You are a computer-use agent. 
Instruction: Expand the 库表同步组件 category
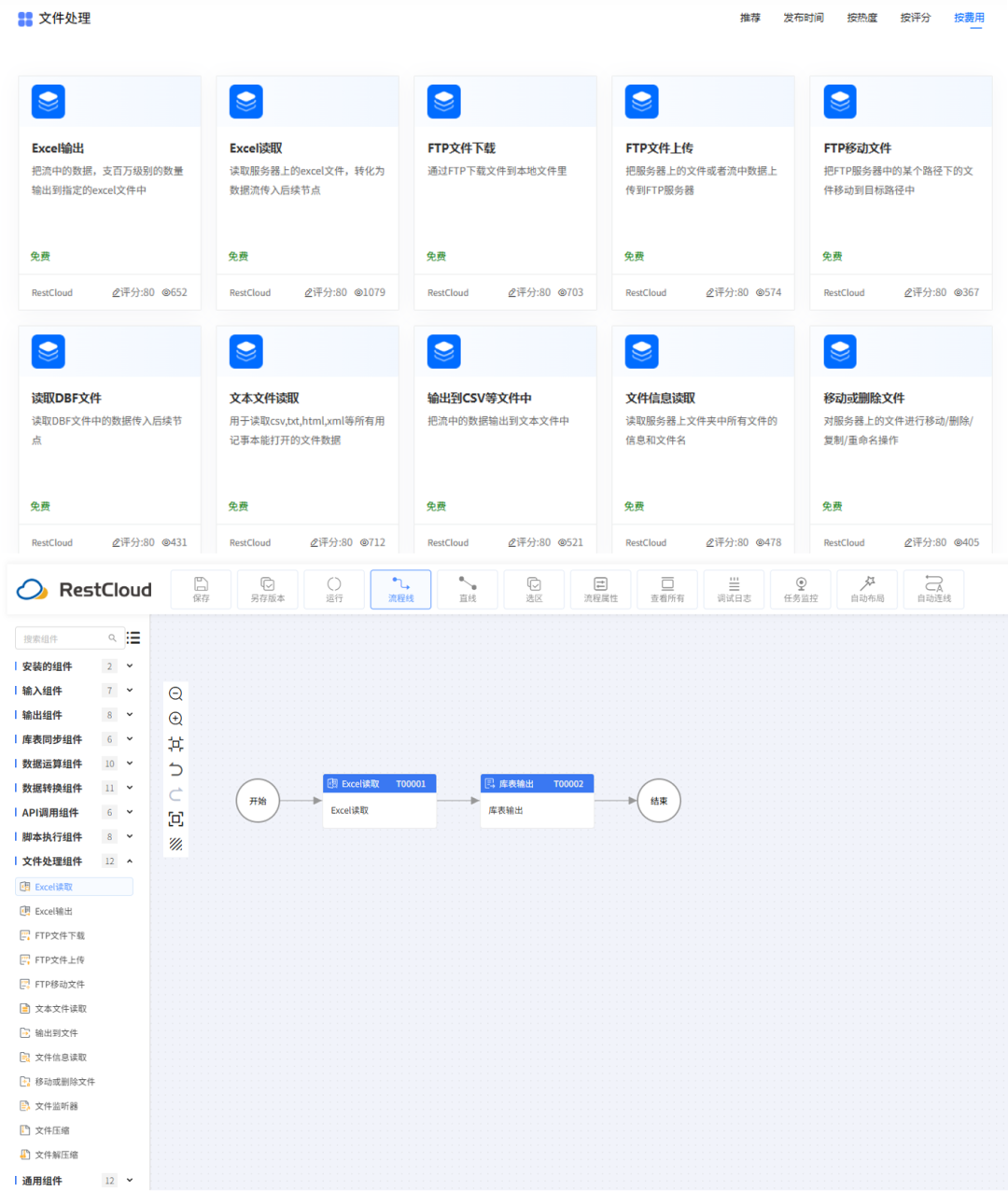coord(130,739)
